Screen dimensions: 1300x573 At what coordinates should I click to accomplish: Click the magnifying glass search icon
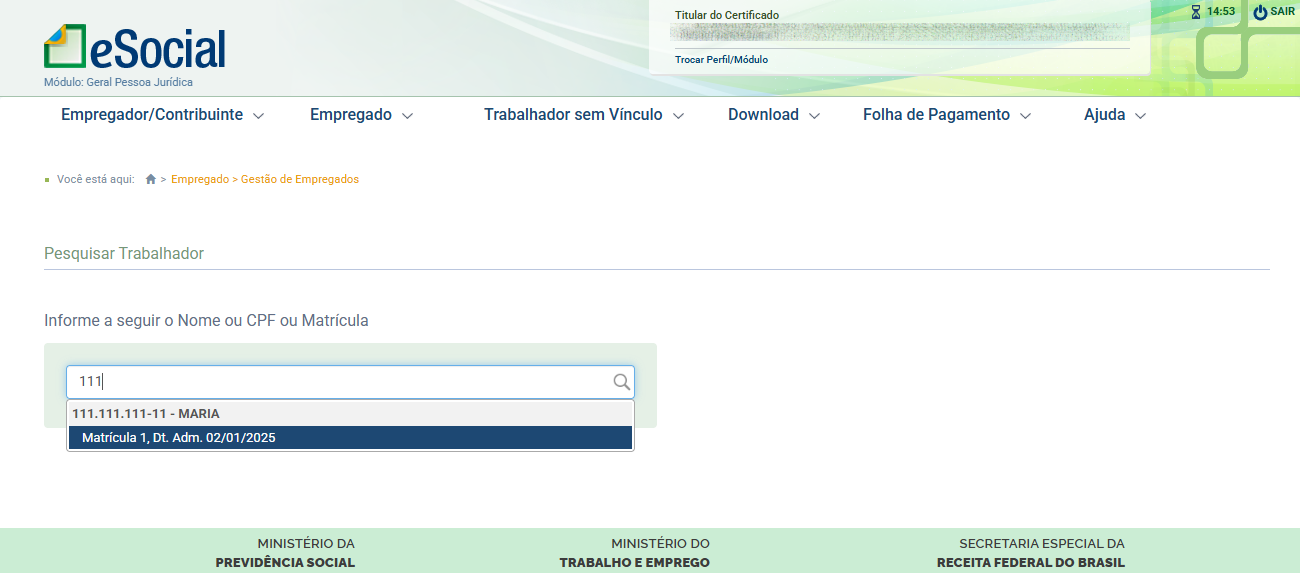coord(621,382)
